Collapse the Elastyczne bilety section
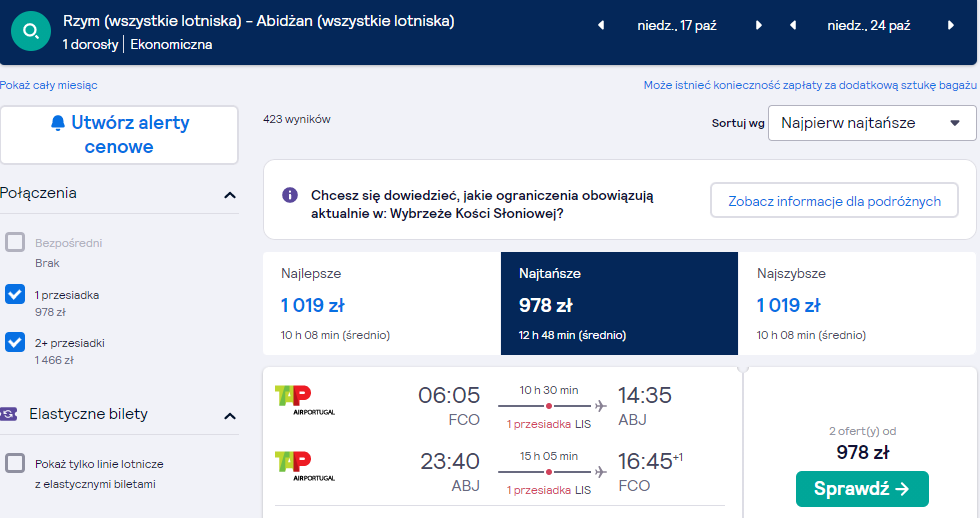980x518 pixels. click(230, 416)
